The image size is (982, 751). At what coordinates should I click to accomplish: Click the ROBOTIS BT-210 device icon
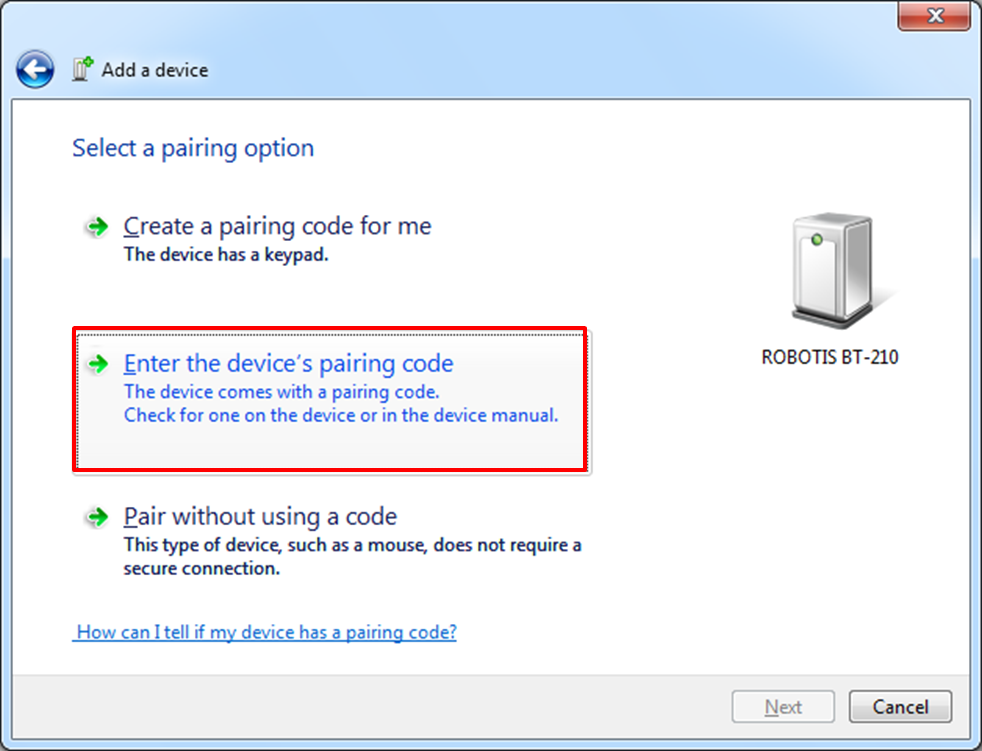[834, 270]
